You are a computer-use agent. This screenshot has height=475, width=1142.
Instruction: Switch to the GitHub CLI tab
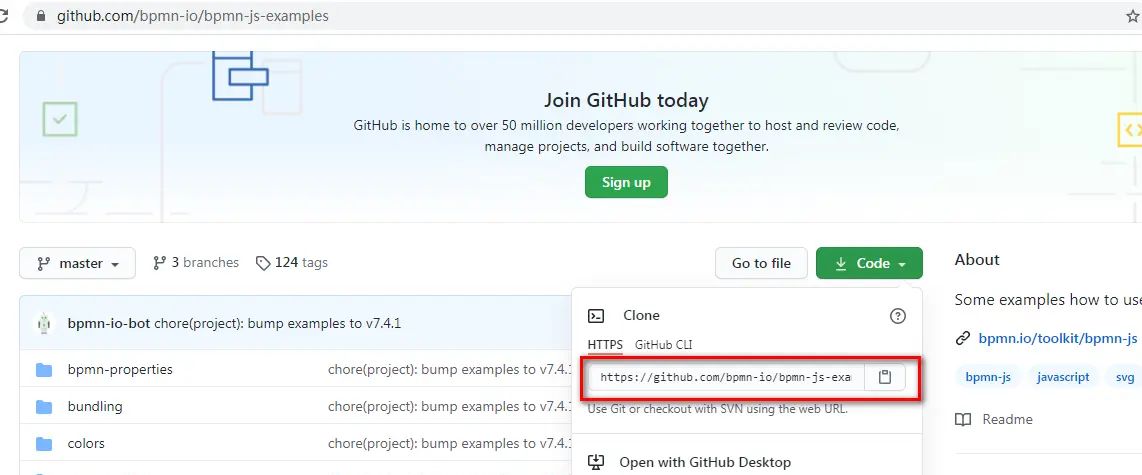click(x=664, y=345)
